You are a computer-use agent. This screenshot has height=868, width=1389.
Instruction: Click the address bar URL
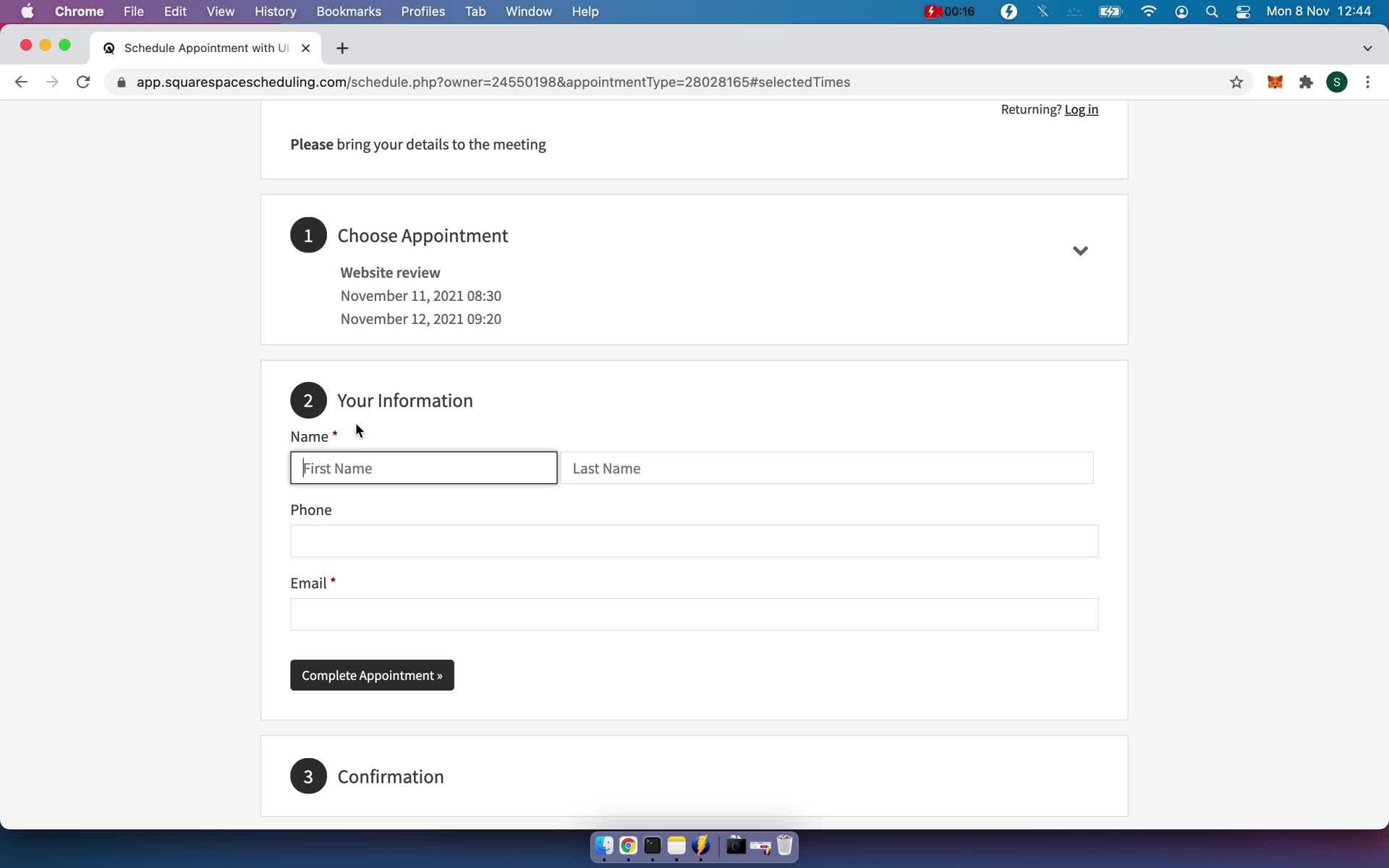493,82
